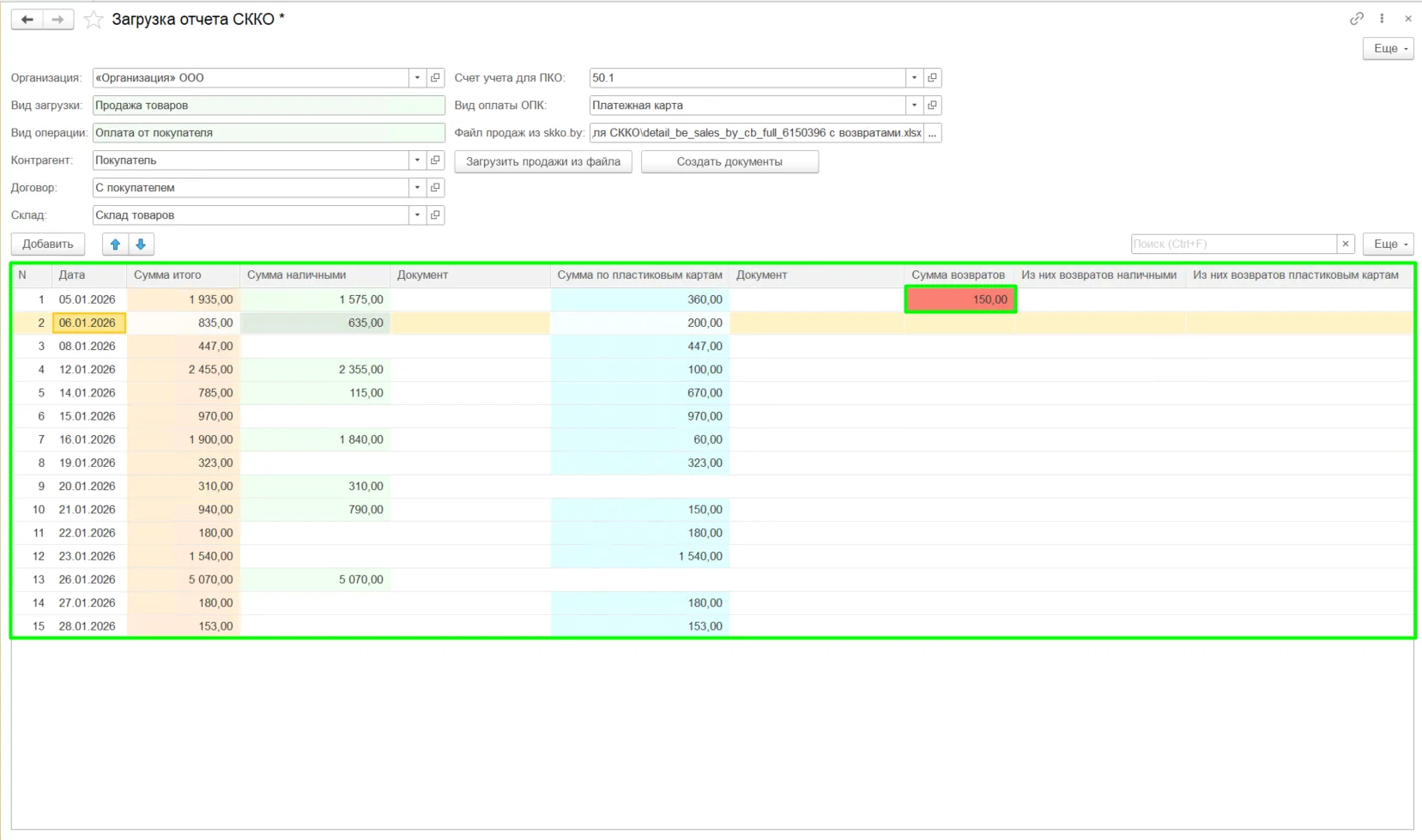Select the red 150,00 returns cell
Screen dimensions: 1422x840
pos(960,299)
